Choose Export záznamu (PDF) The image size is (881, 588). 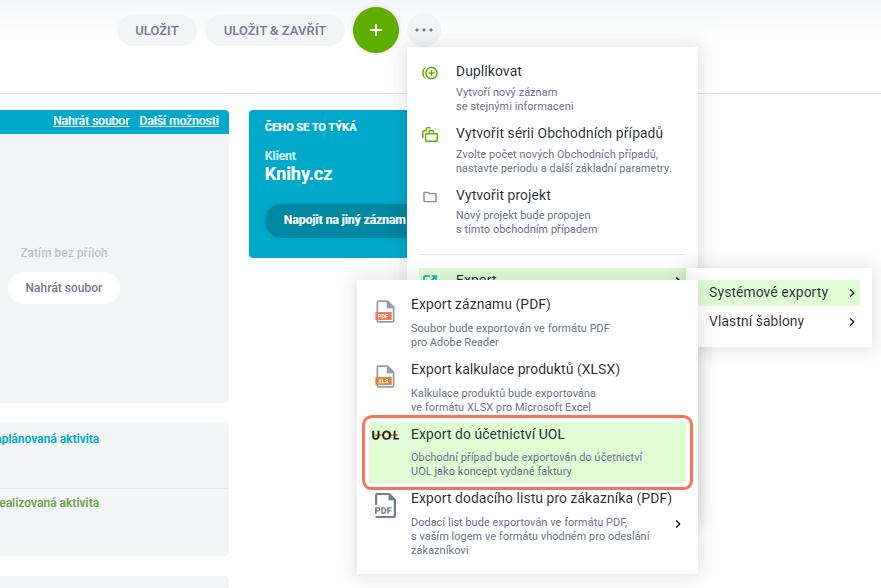pos(527,322)
